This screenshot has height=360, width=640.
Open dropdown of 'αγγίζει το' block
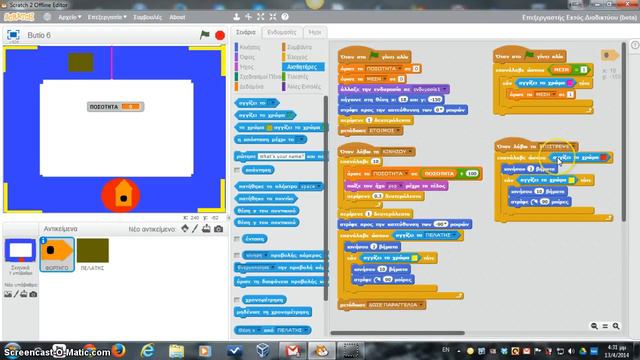[272, 103]
